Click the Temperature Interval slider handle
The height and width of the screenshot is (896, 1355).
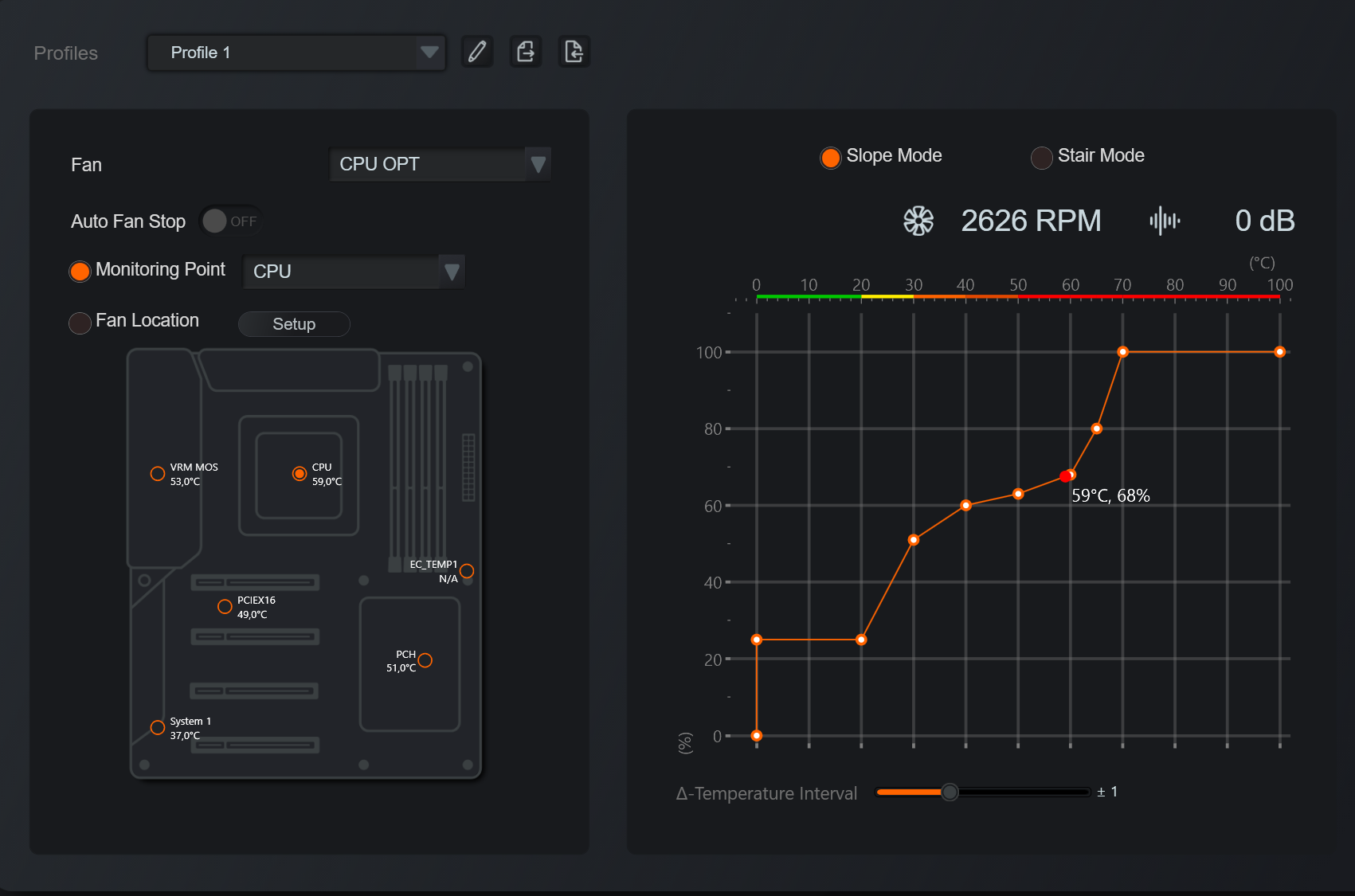pyautogui.click(x=950, y=792)
